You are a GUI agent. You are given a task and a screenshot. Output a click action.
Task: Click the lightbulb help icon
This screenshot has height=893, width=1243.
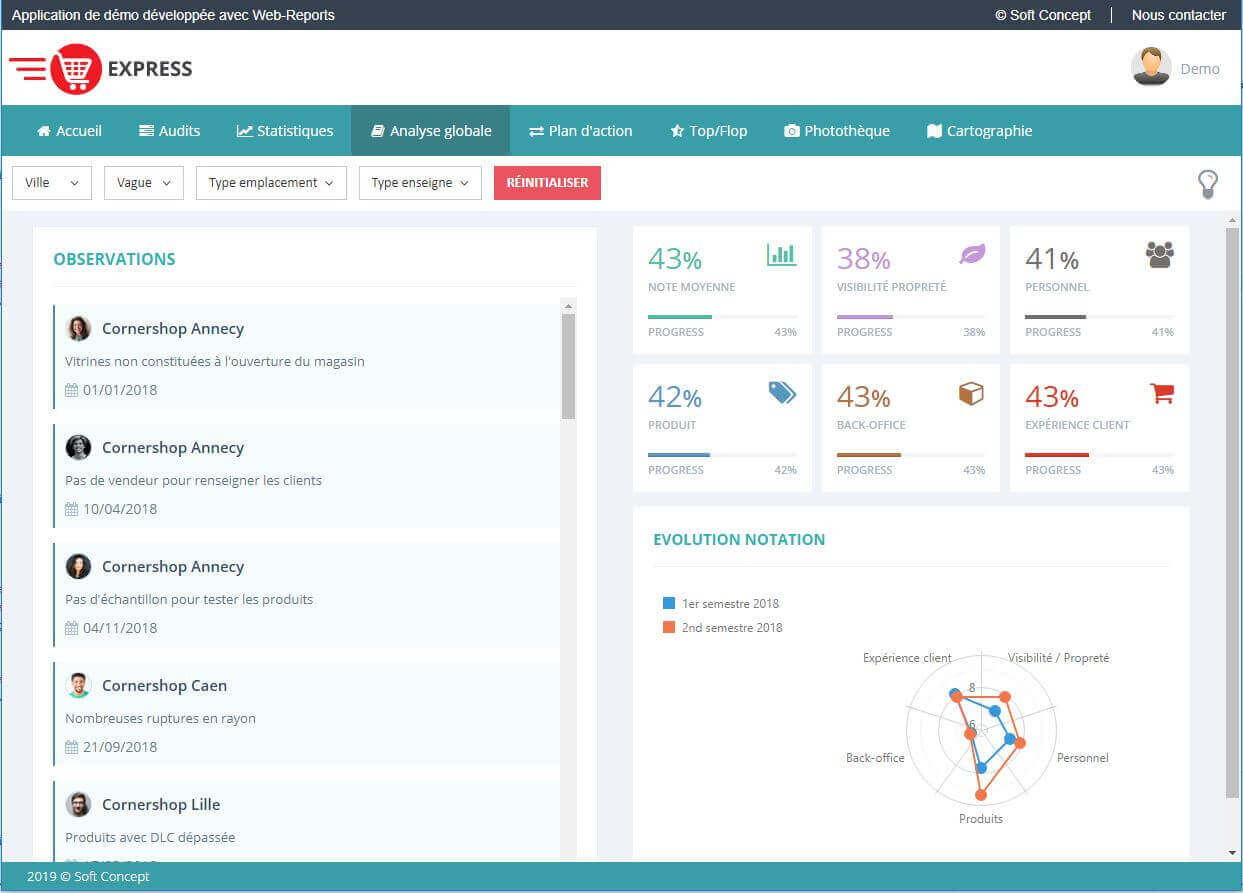pos(1209,184)
